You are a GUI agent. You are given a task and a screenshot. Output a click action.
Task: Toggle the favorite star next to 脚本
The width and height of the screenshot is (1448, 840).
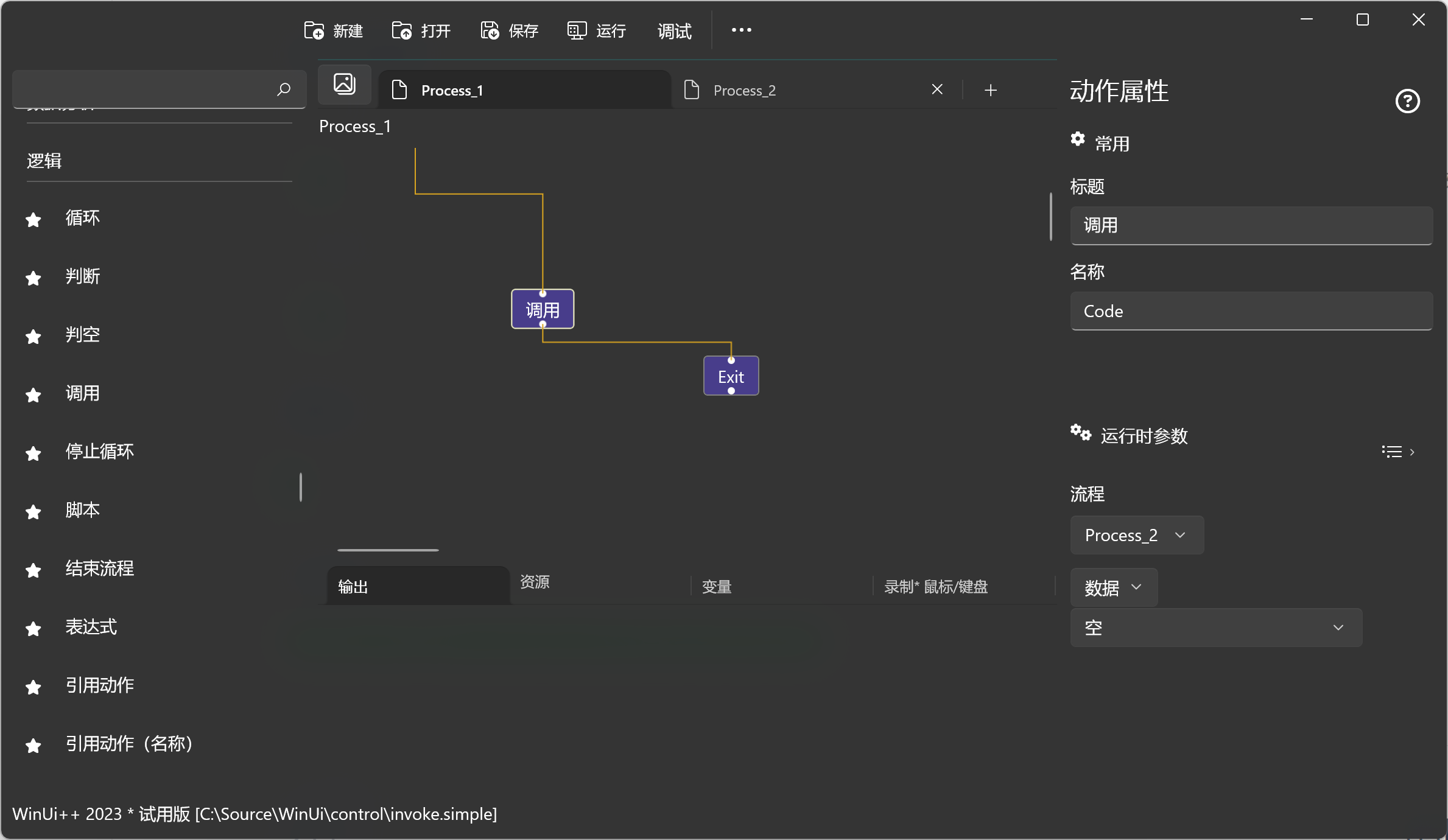click(33, 511)
